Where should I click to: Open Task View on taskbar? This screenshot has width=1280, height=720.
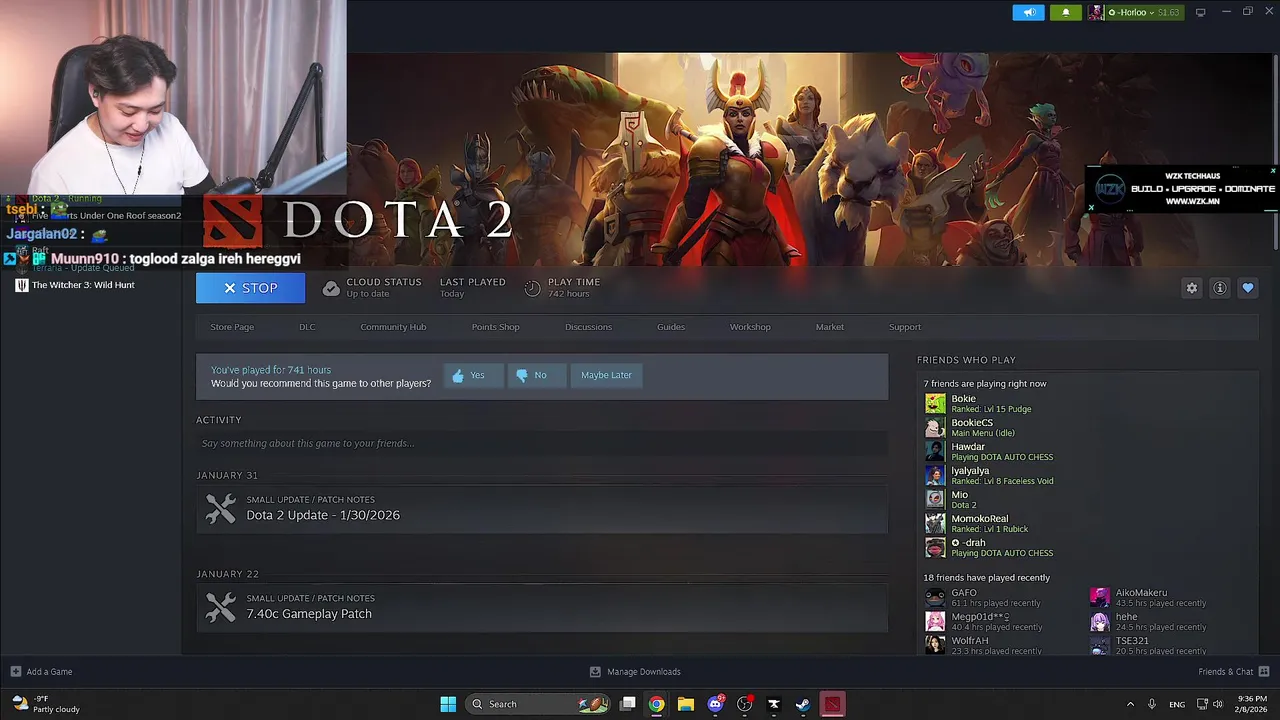[x=627, y=704]
